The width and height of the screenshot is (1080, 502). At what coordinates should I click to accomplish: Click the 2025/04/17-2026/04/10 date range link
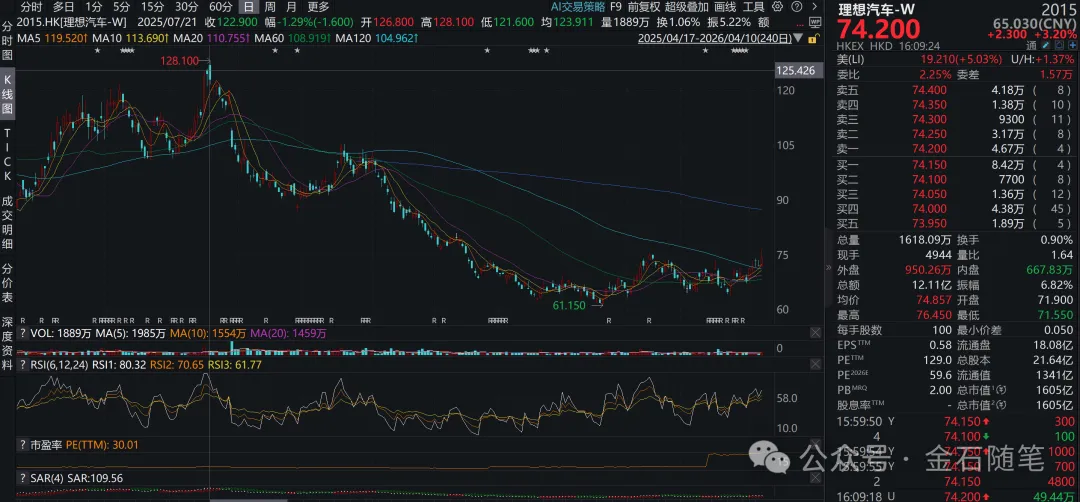click(715, 38)
